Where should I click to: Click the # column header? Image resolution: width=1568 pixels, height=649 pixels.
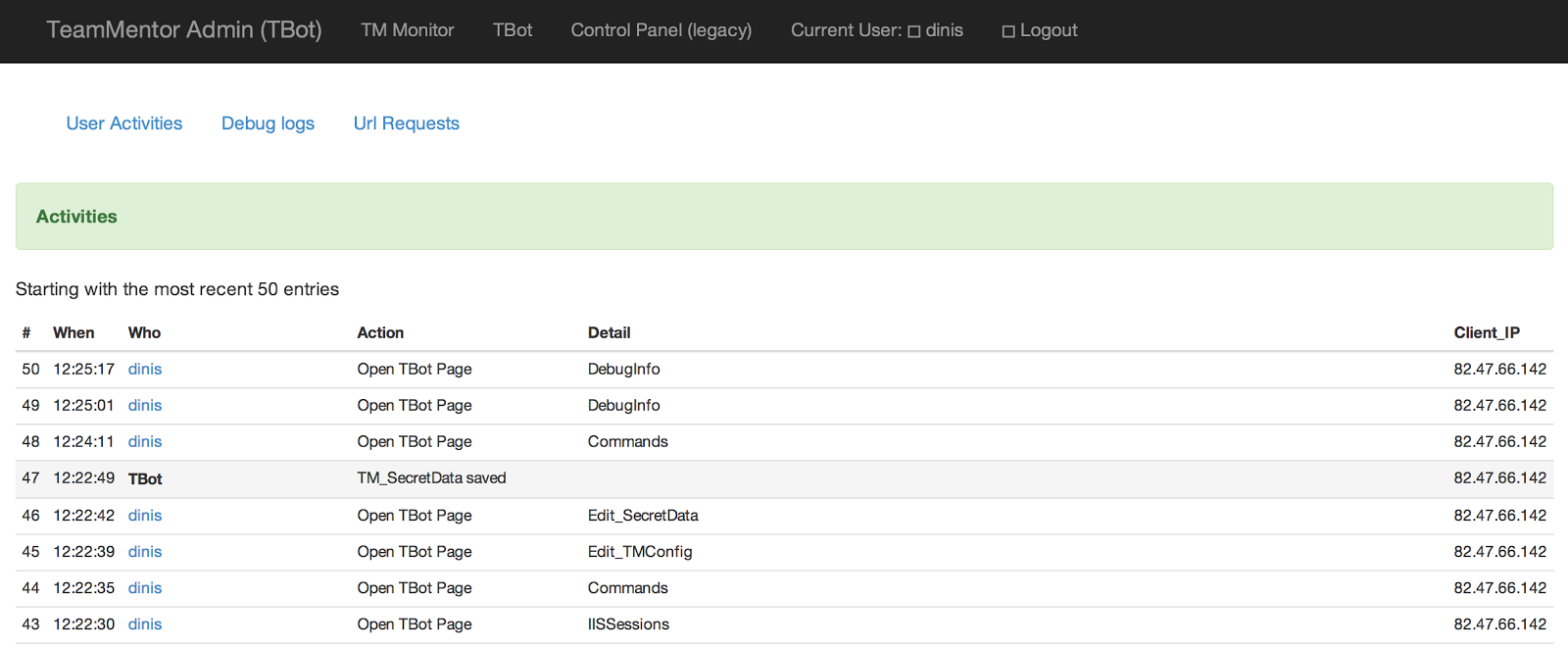(x=26, y=333)
